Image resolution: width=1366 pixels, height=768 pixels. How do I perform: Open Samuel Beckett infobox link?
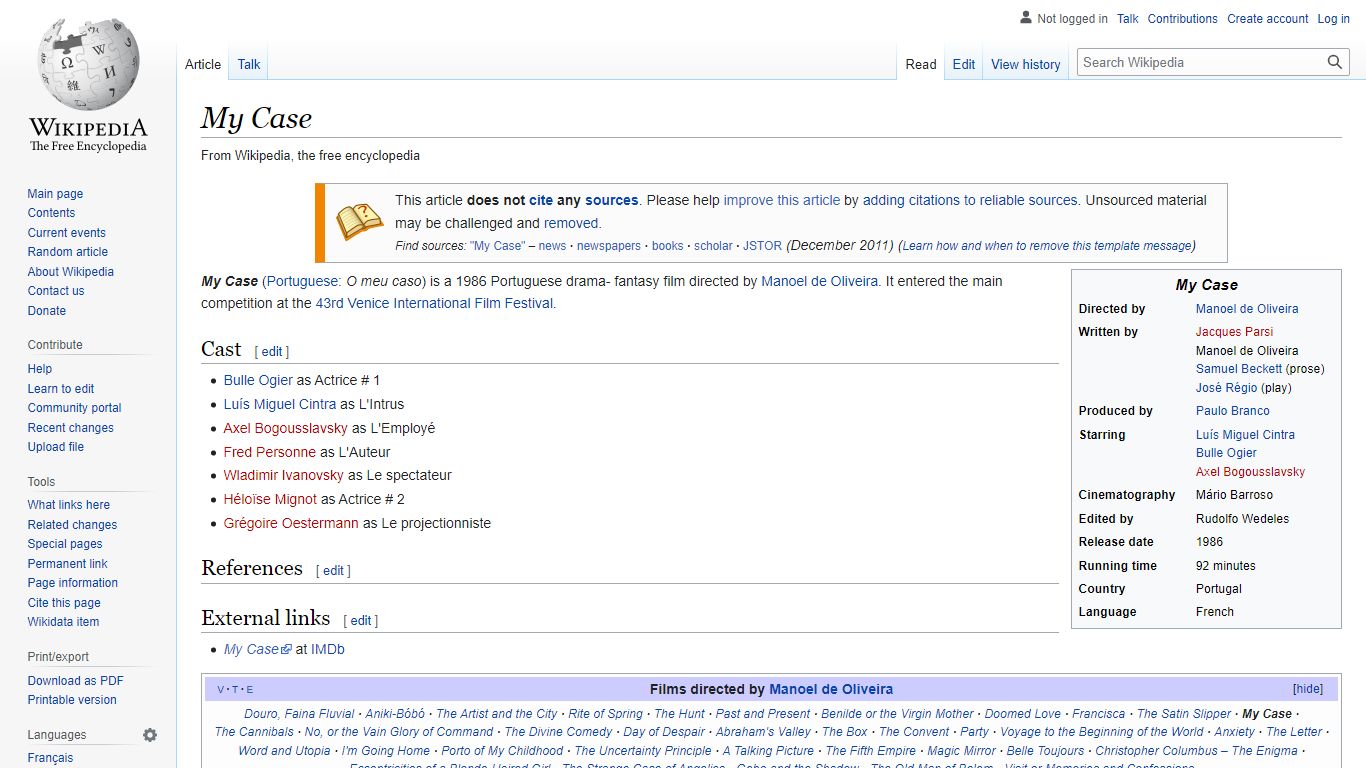1239,369
